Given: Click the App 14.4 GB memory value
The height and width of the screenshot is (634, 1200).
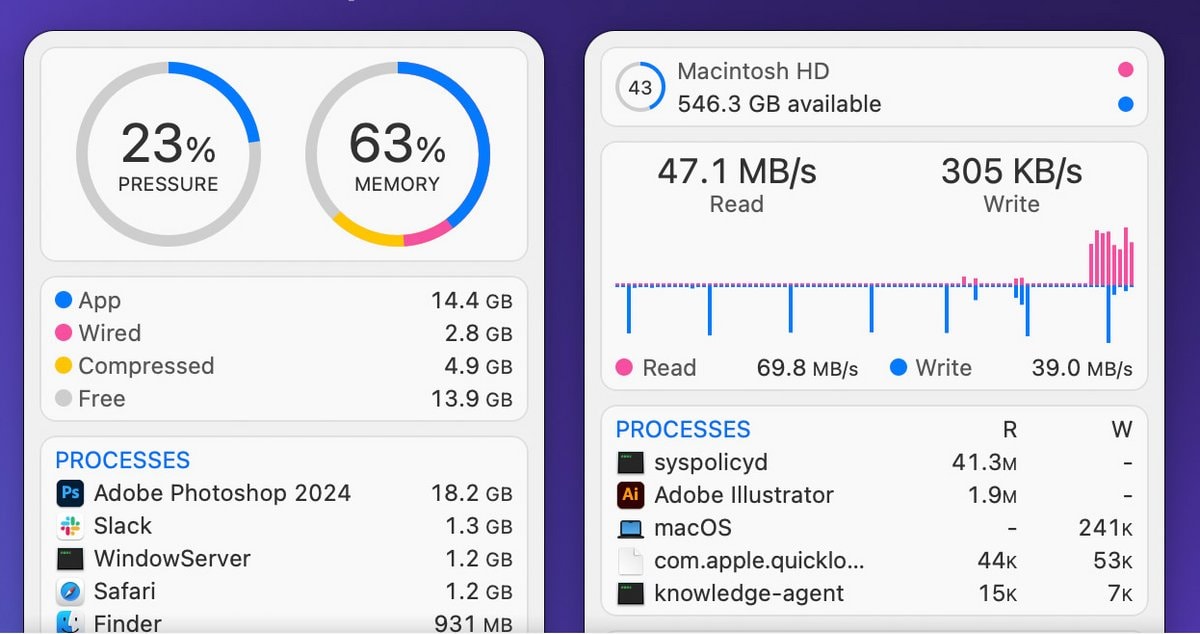Looking at the screenshot, I should point(472,300).
